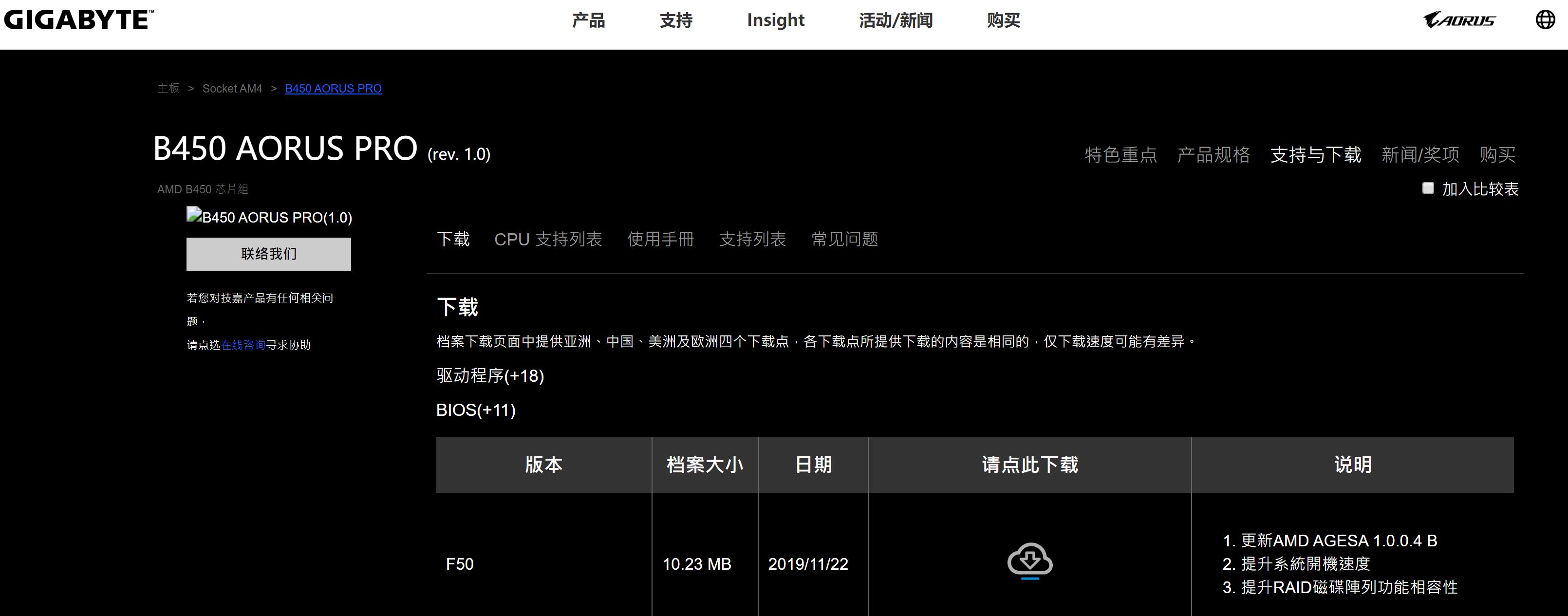Select the 支持与下载 tab
This screenshot has width=1568, height=616.
pos(1316,155)
